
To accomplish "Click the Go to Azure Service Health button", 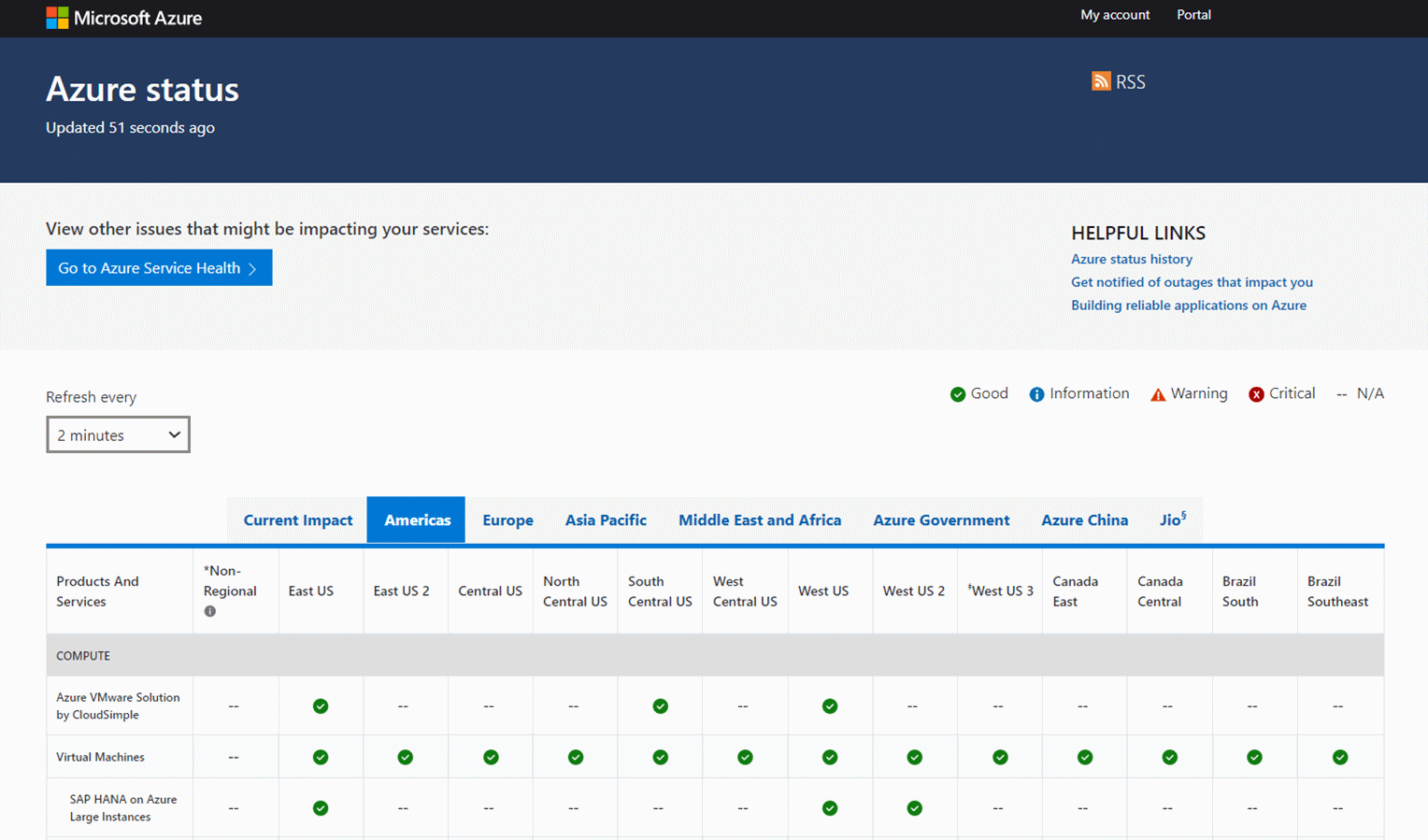I will coord(159,267).
